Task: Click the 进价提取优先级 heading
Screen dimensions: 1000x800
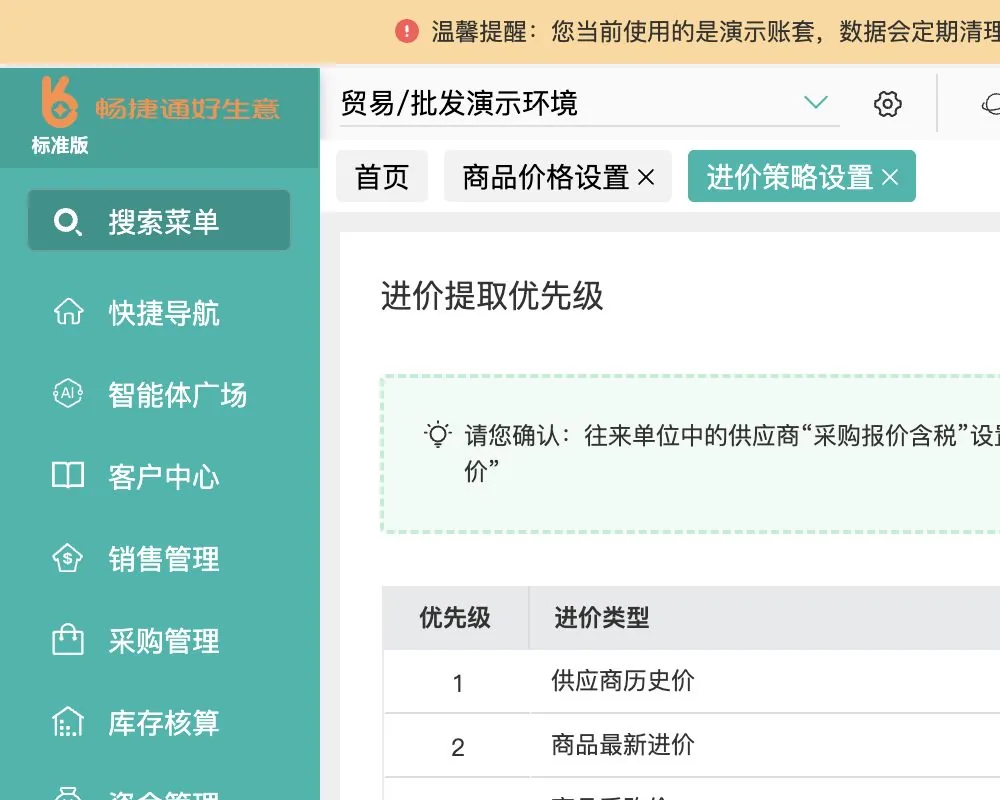Action: 492,296
